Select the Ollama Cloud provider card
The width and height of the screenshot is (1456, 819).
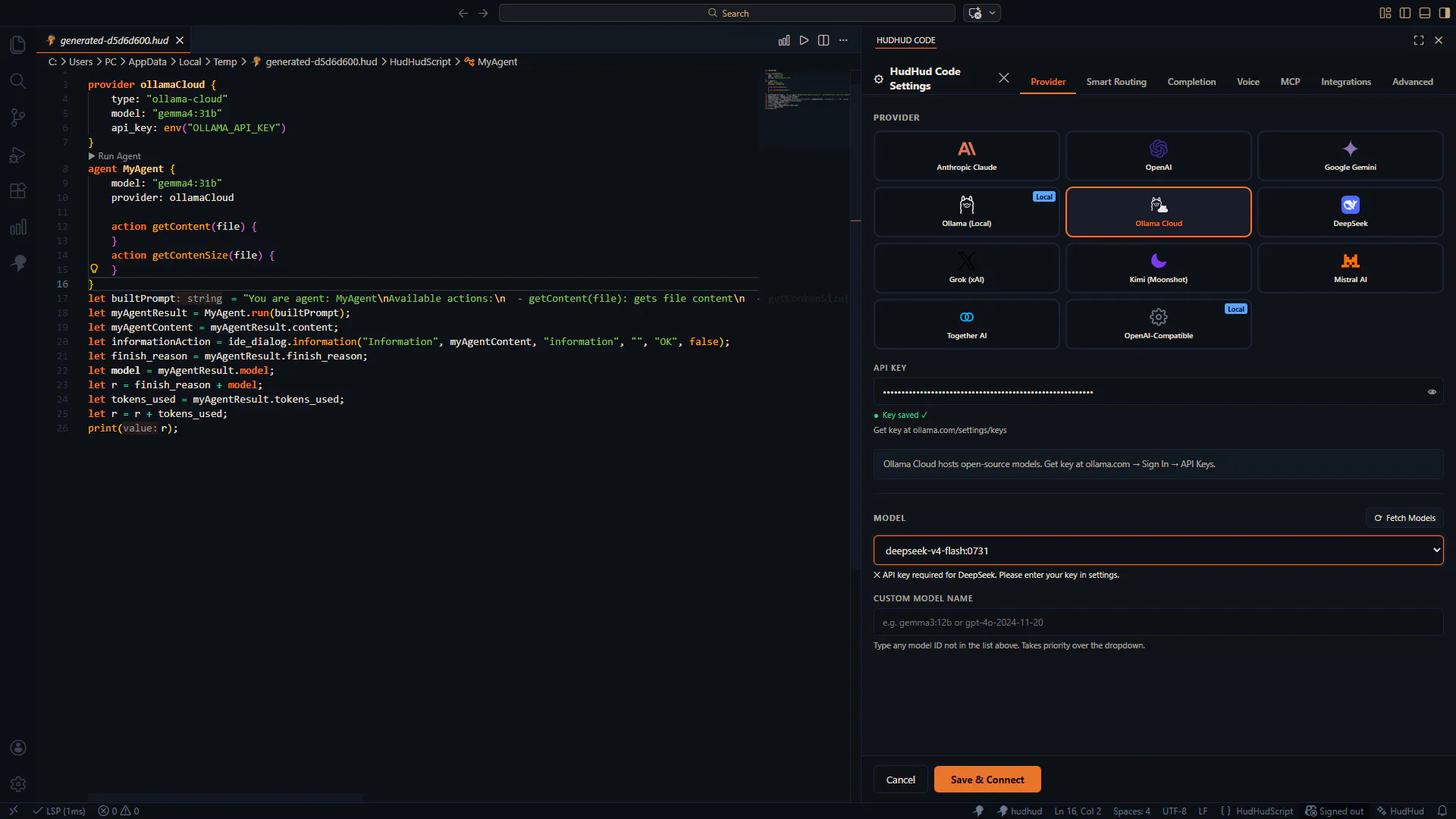coord(1158,212)
